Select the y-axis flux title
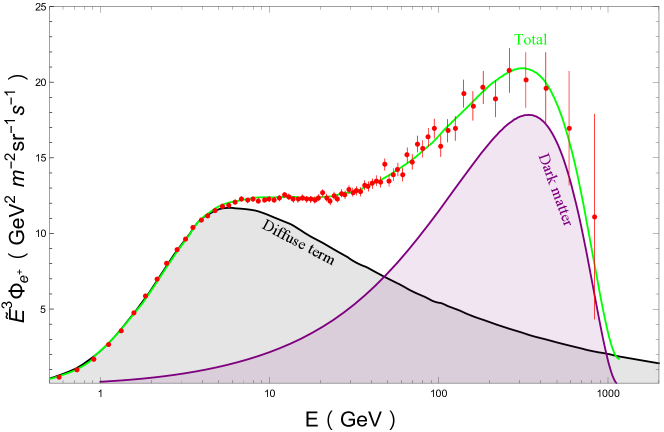Image resolution: width=664 pixels, height=432 pixels. (16, 199)
